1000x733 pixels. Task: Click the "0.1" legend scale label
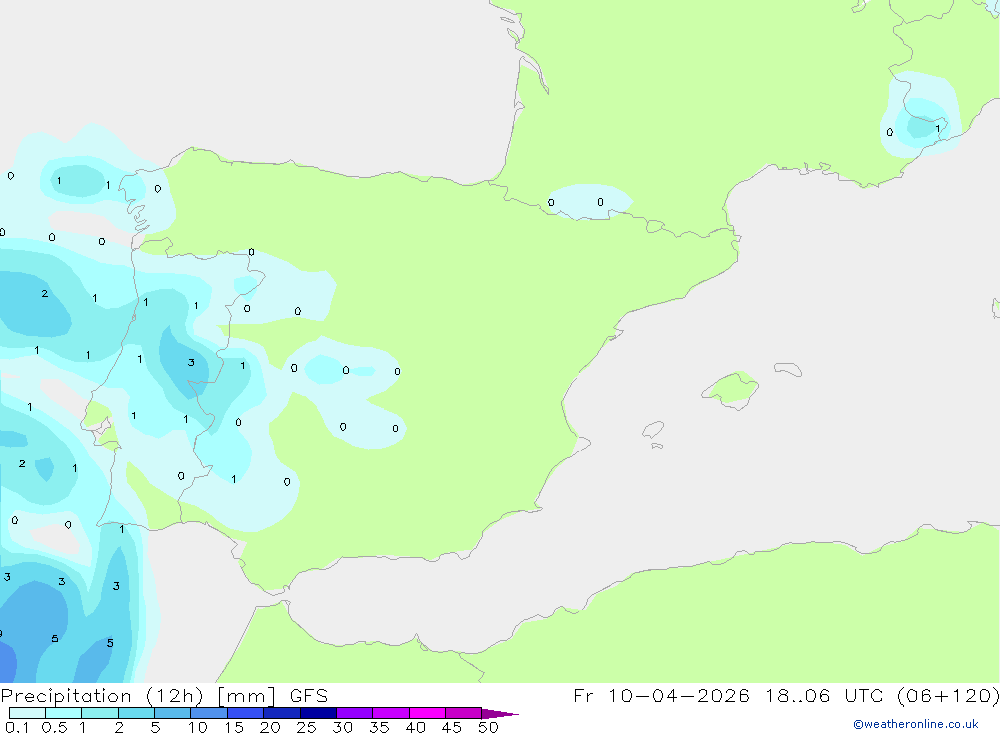(17, 727)
